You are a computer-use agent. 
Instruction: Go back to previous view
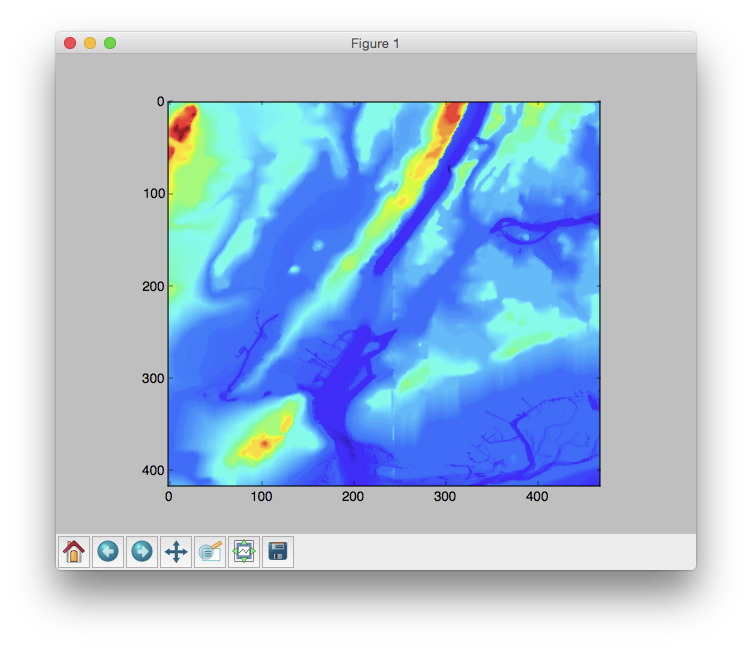[108, 552]
